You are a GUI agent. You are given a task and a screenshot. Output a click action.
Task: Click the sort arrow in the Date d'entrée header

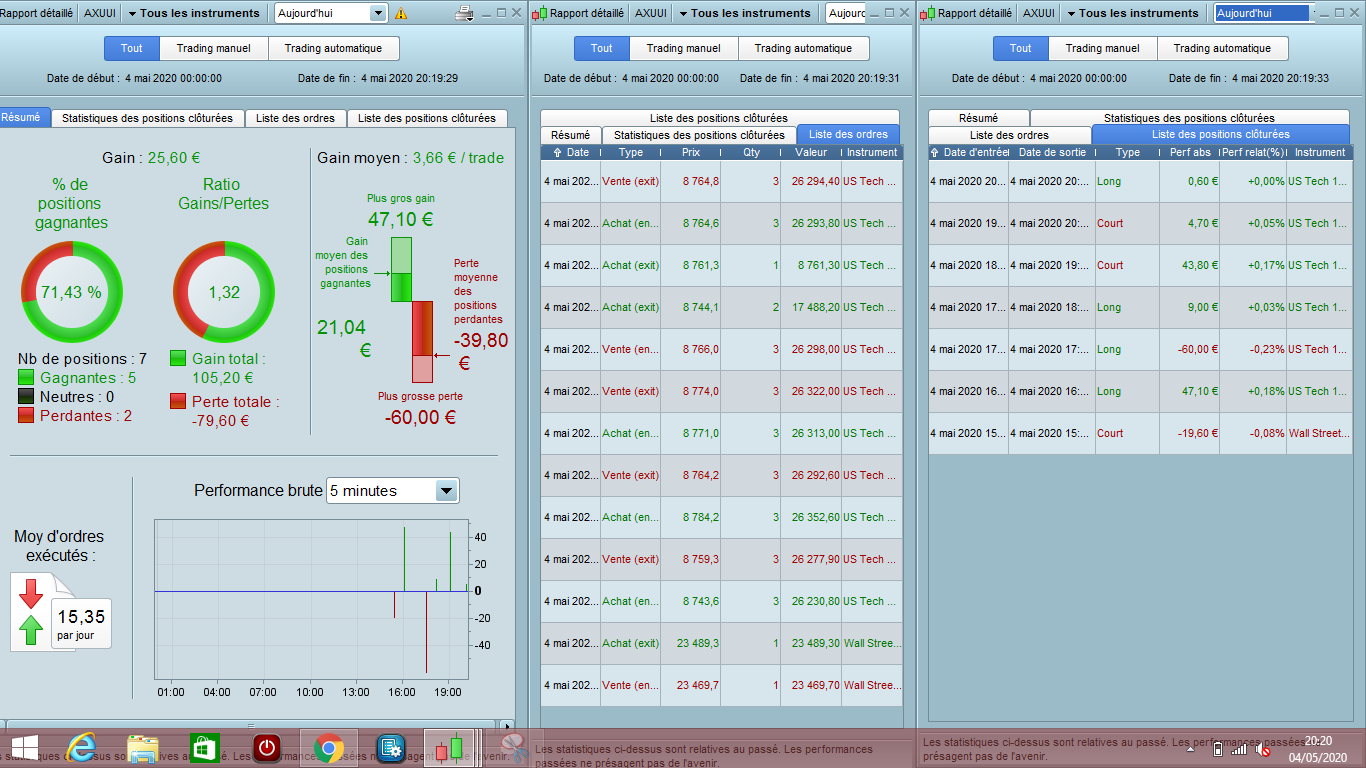pyautogui.click(x=934, y=152)
